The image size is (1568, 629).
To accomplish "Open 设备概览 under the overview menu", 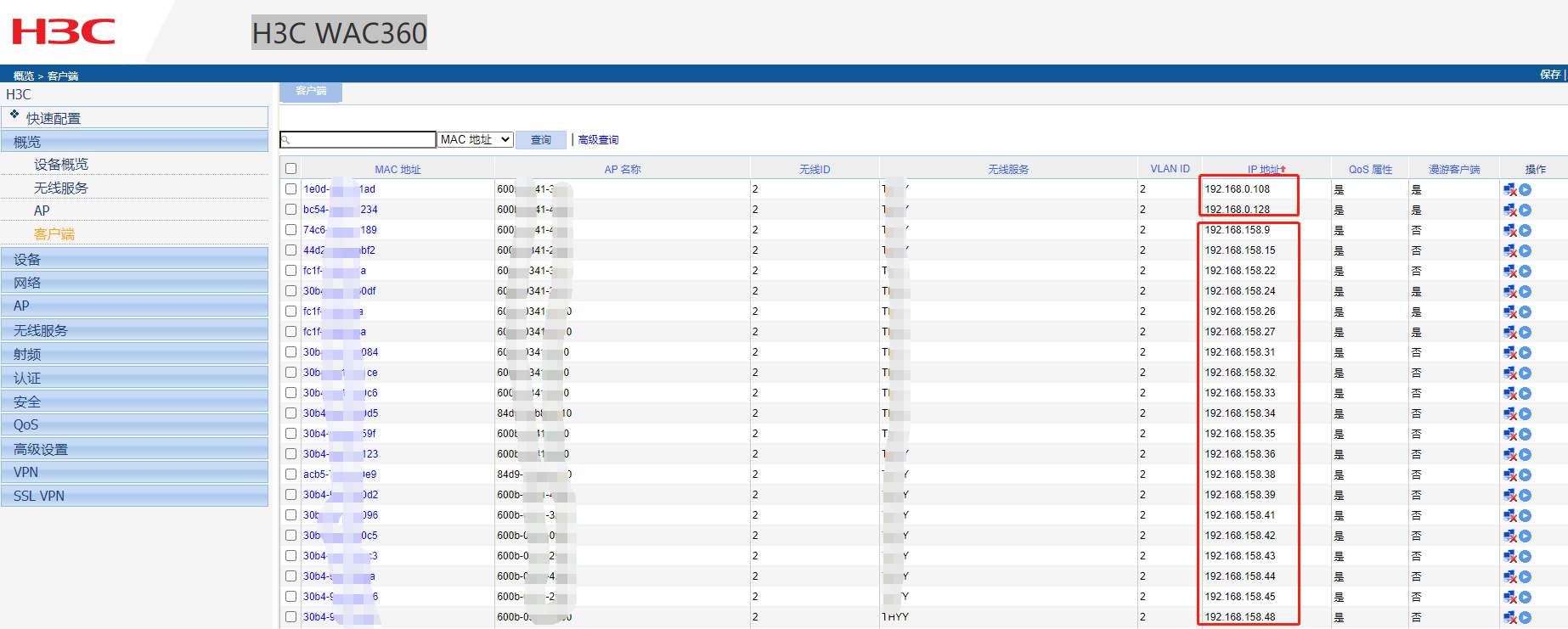I will click(x=61, y=165).
